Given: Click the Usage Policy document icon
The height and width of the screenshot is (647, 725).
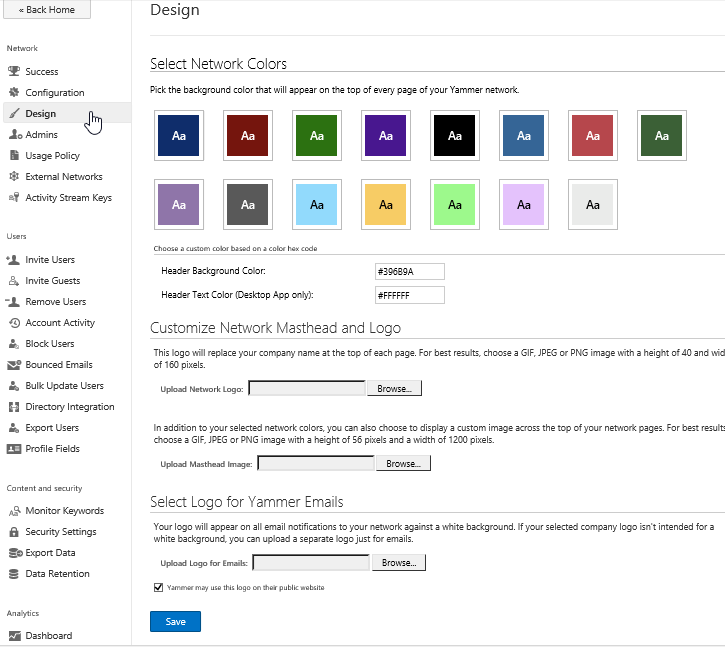Looking at the screenshot, I should coord(14,156).
